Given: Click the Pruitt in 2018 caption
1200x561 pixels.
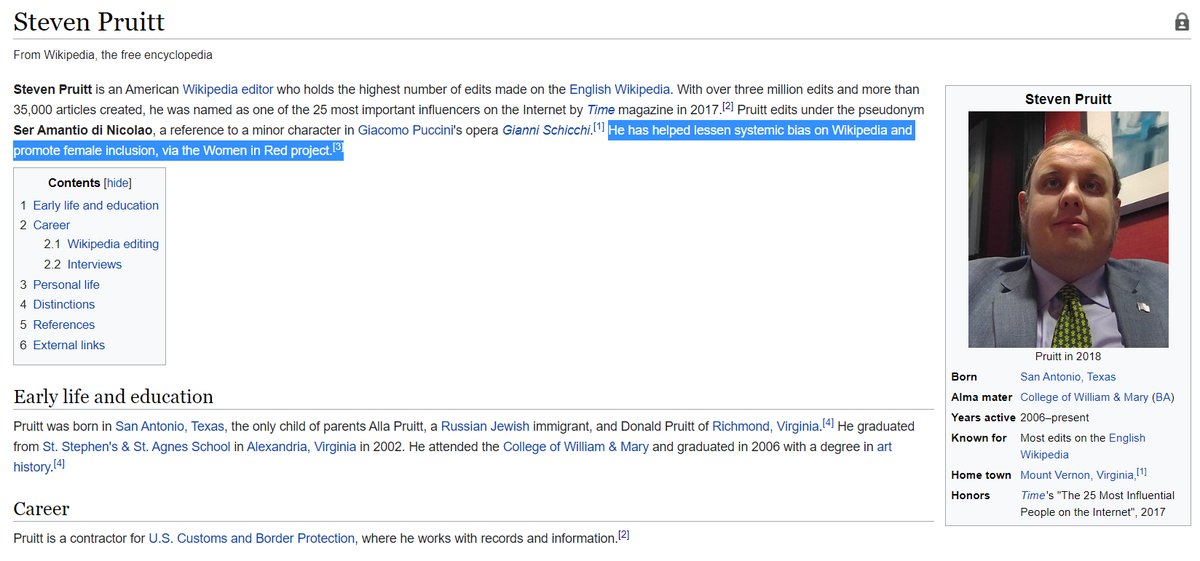Looking at the screenshot, I should [x=1068, y=356].
